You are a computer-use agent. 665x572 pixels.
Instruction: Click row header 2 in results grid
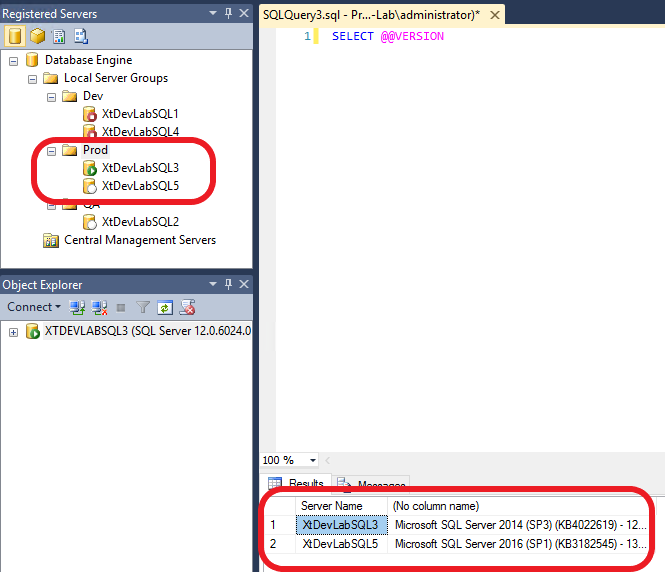280,544
